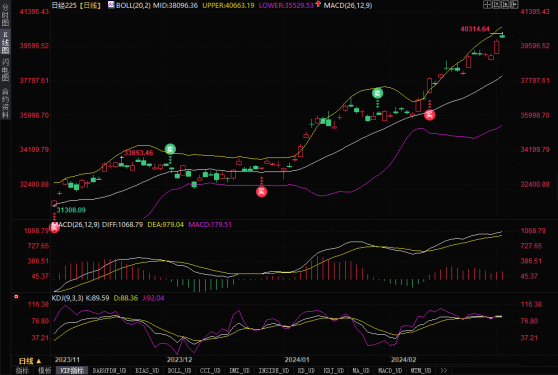Click the DEA:979.04 value
Image resolution: width=558 pixels, height=375 pixels.
[165, 225]
